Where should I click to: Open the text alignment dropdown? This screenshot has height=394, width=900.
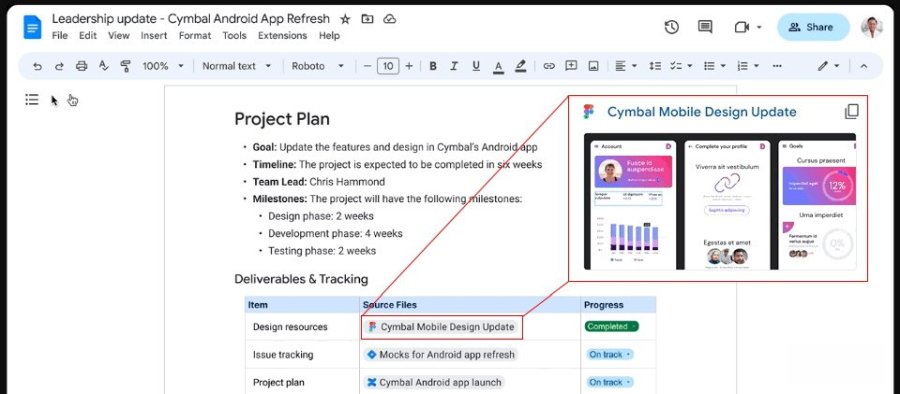click(x=626, y=66)
